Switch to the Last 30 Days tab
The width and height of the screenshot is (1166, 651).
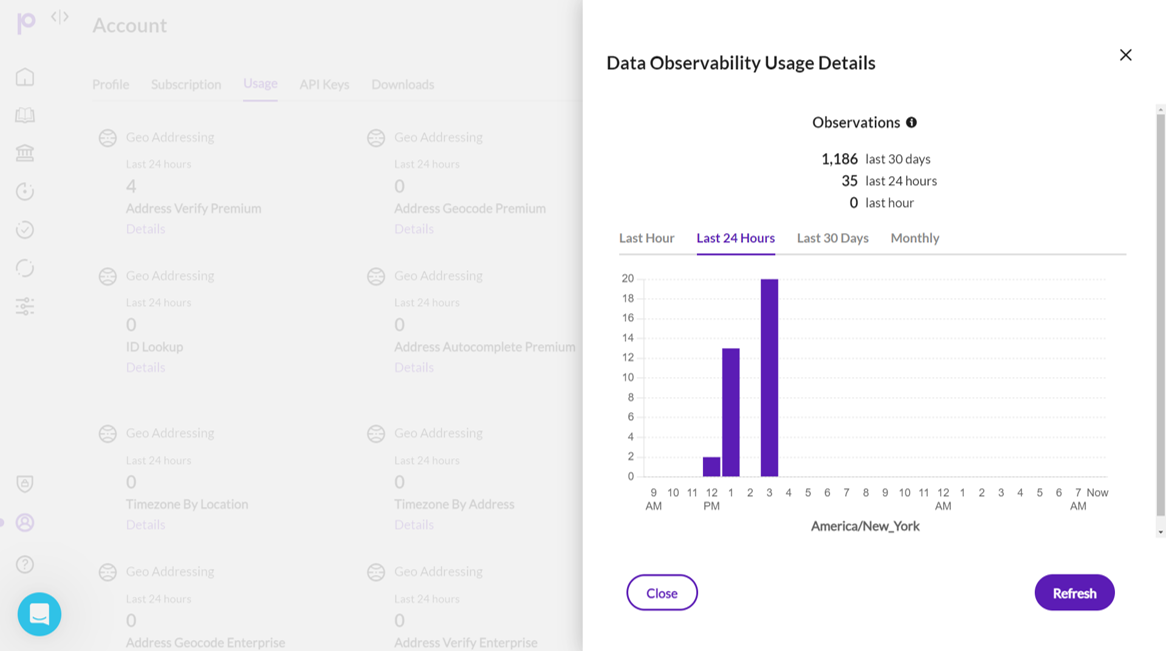(x=832, y=238)
